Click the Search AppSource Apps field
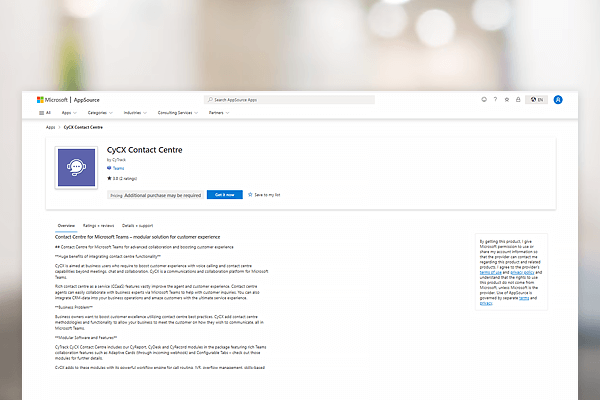The width and height of the screenshot is (600, 400). 289,100
